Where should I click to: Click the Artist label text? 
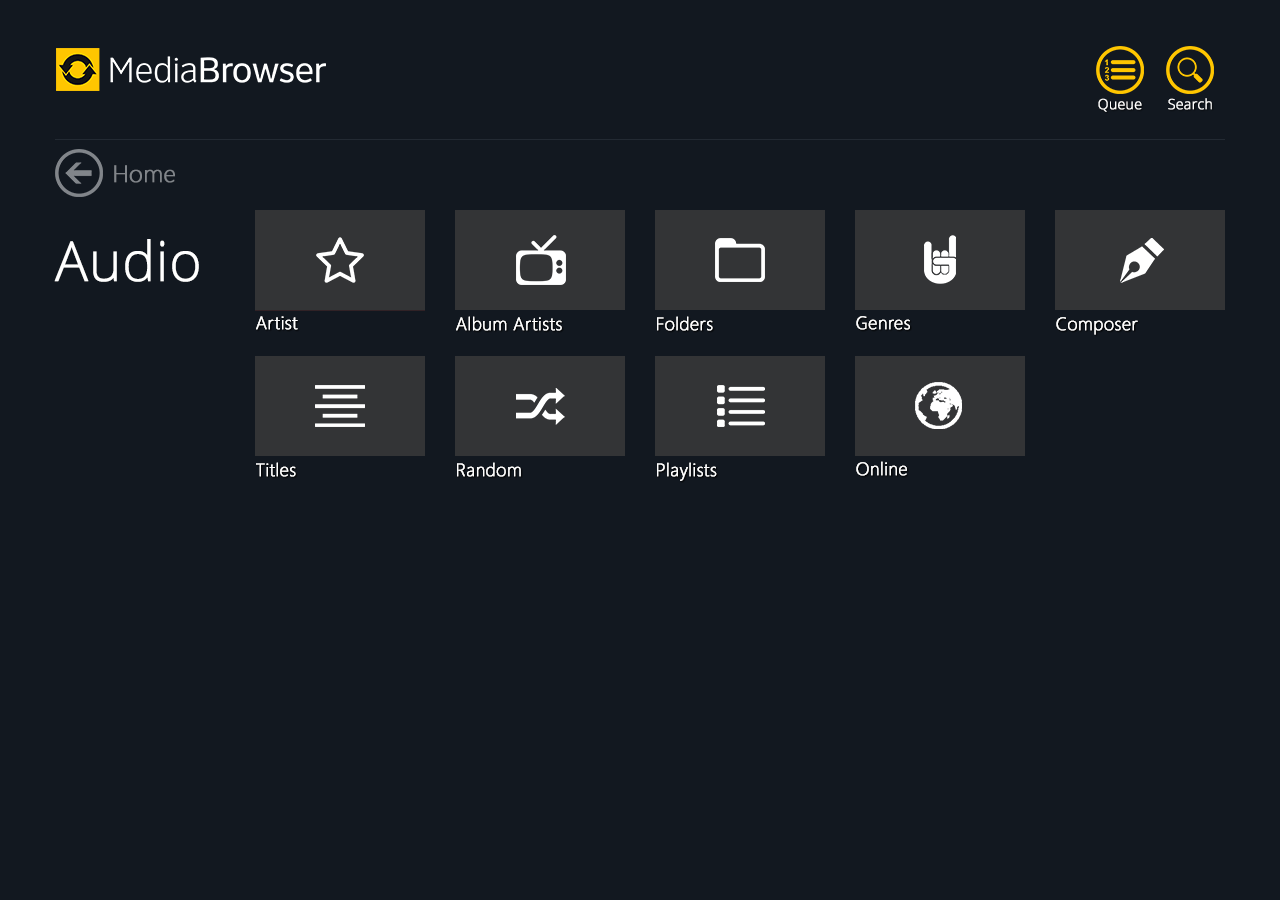[277, 324]
